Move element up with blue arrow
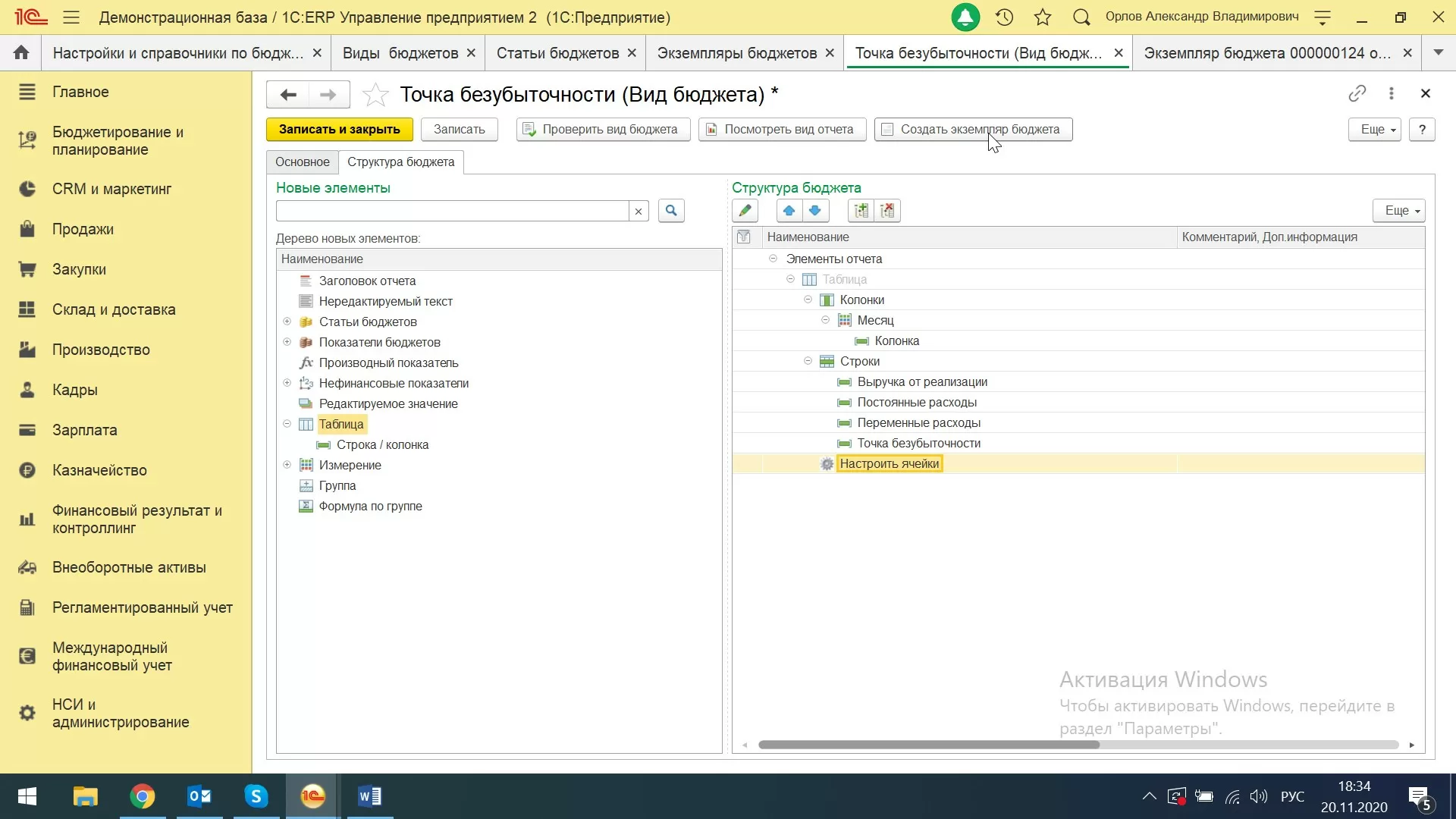Image resolution: width=1456 pixels, height=819 pixels. point(789,211)
